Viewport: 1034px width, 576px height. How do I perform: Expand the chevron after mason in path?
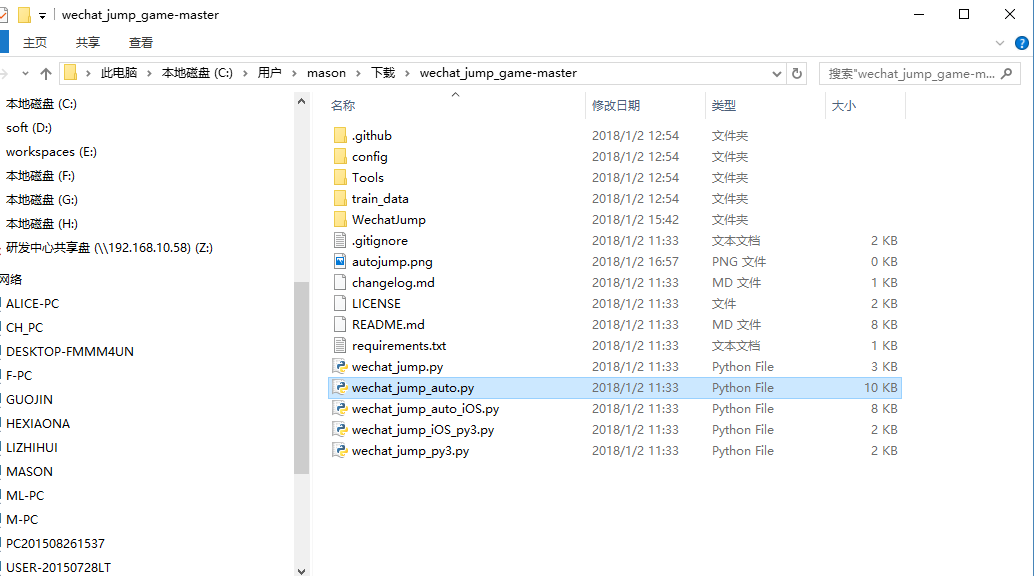[358, 73]
